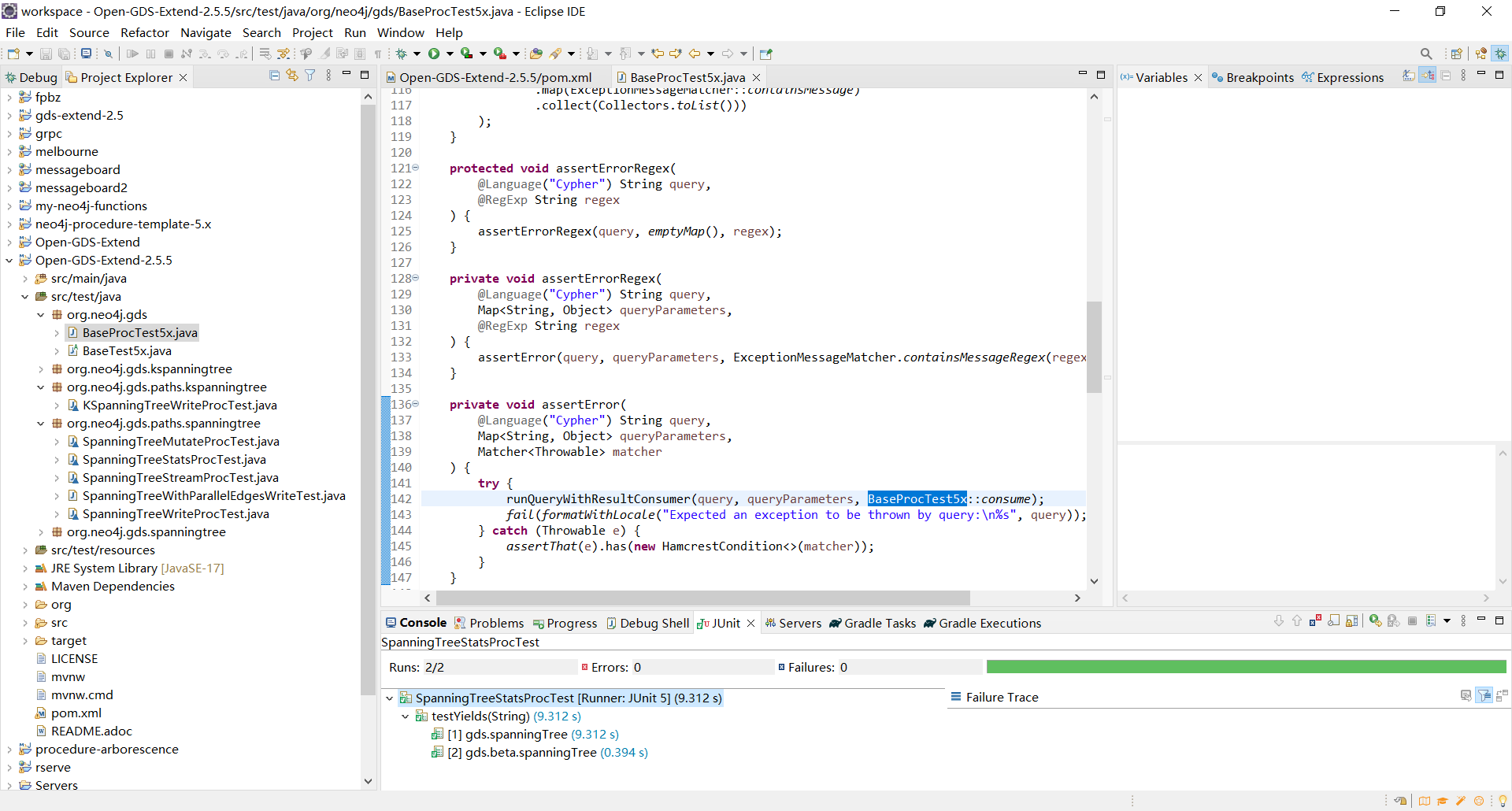Close the BaseProcTest5x.java editor tab

(757, 77)
